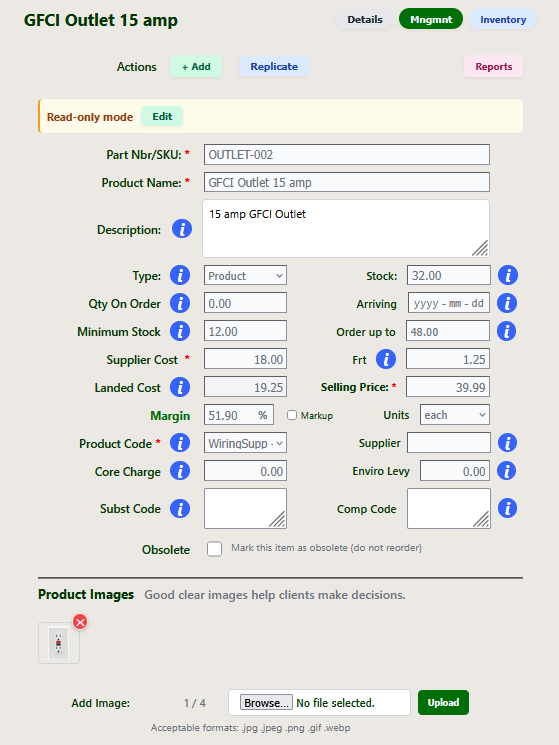The image size is (559, 745).
Task: Click info icon beside Order up to
Action: tap(507, 331)
